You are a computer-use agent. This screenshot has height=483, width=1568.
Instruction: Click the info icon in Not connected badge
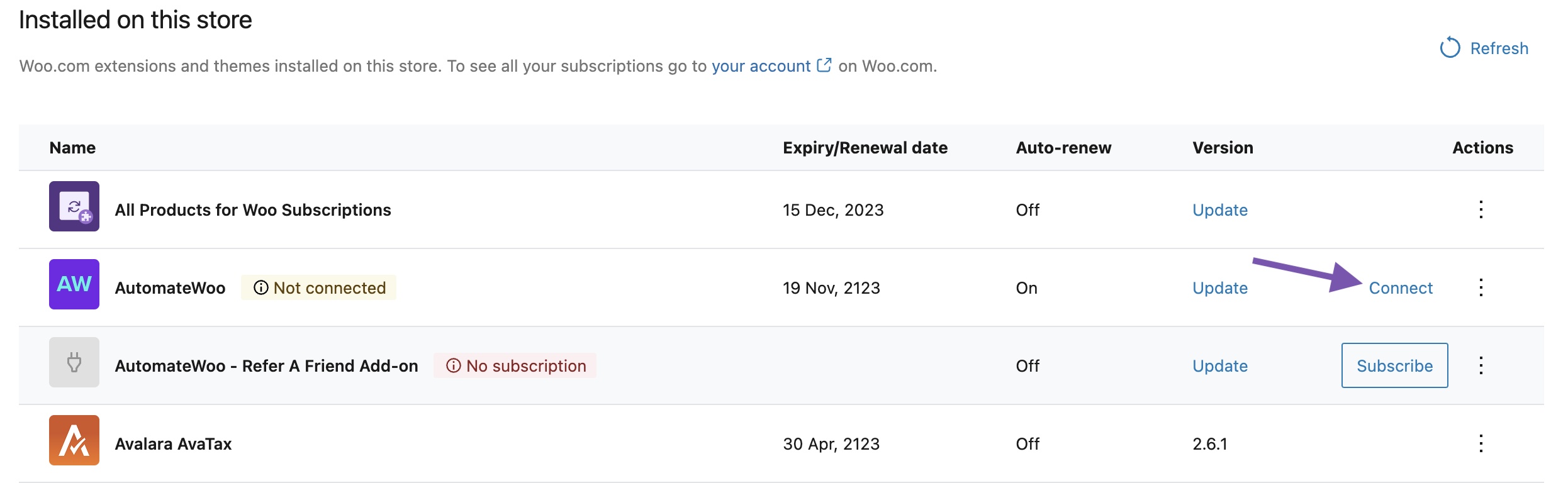pos(262,287)
